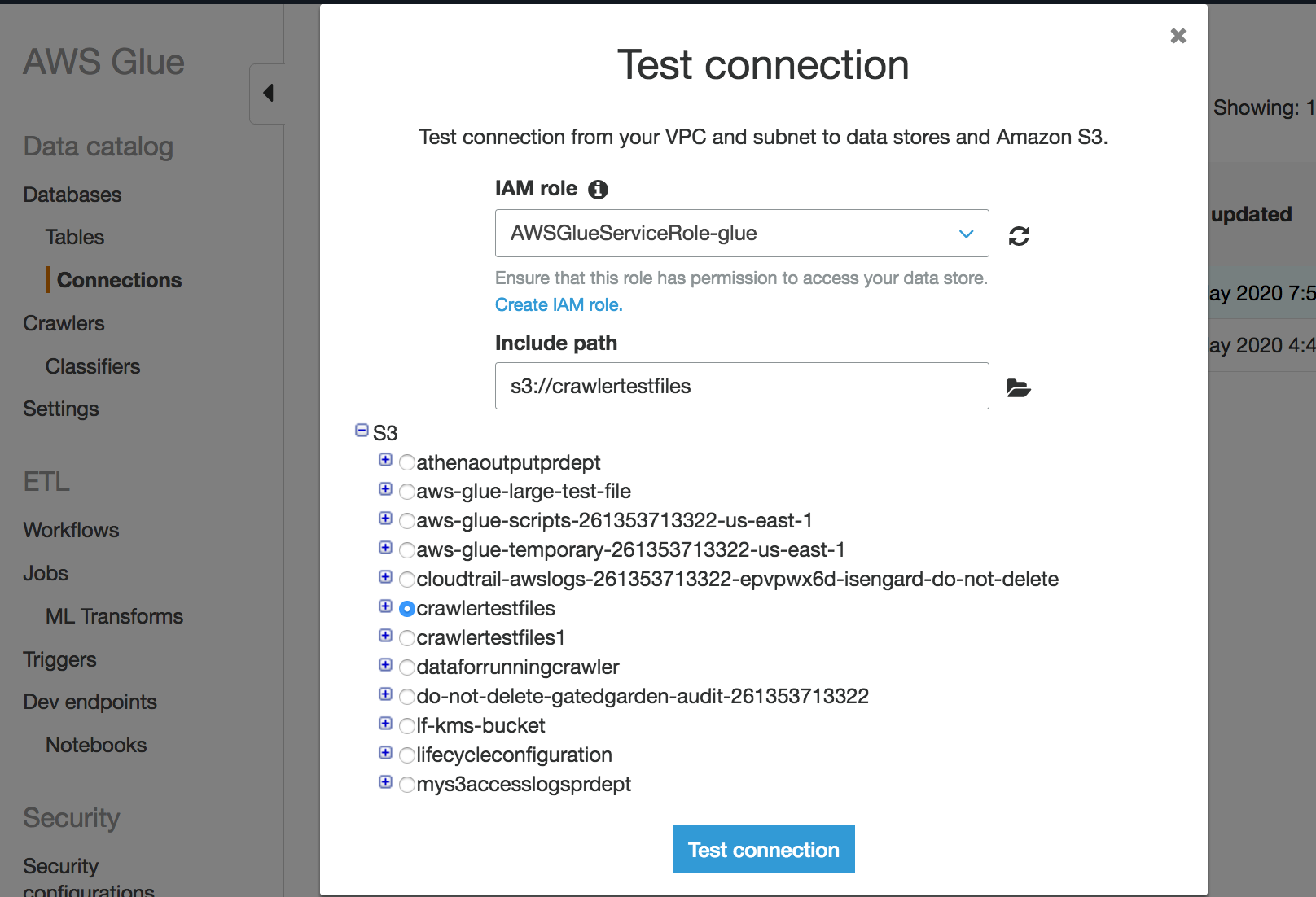
Task: Collapse the S3 tree
Action: tap(361, 430)
